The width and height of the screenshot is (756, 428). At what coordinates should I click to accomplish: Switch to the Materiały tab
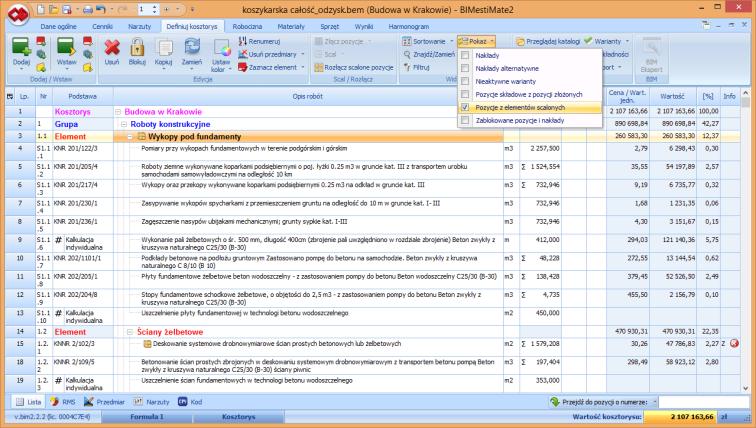(x=291, y=27)
